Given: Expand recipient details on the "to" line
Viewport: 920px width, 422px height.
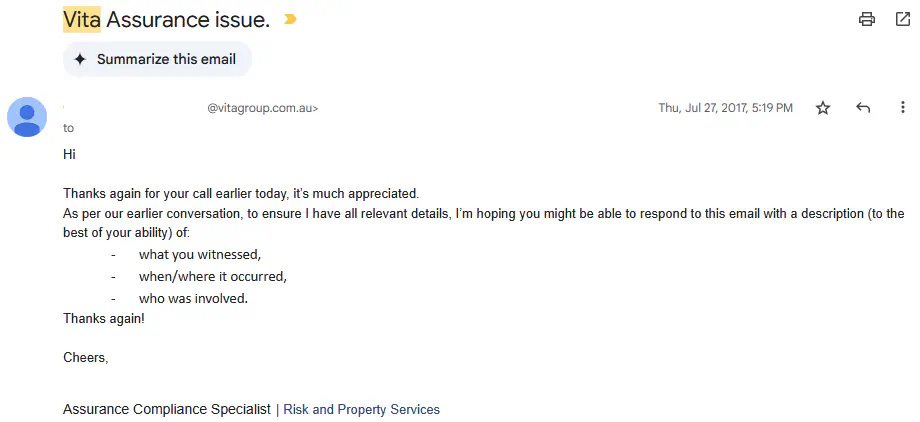Looking at the screenshot, I should [68, 128].
